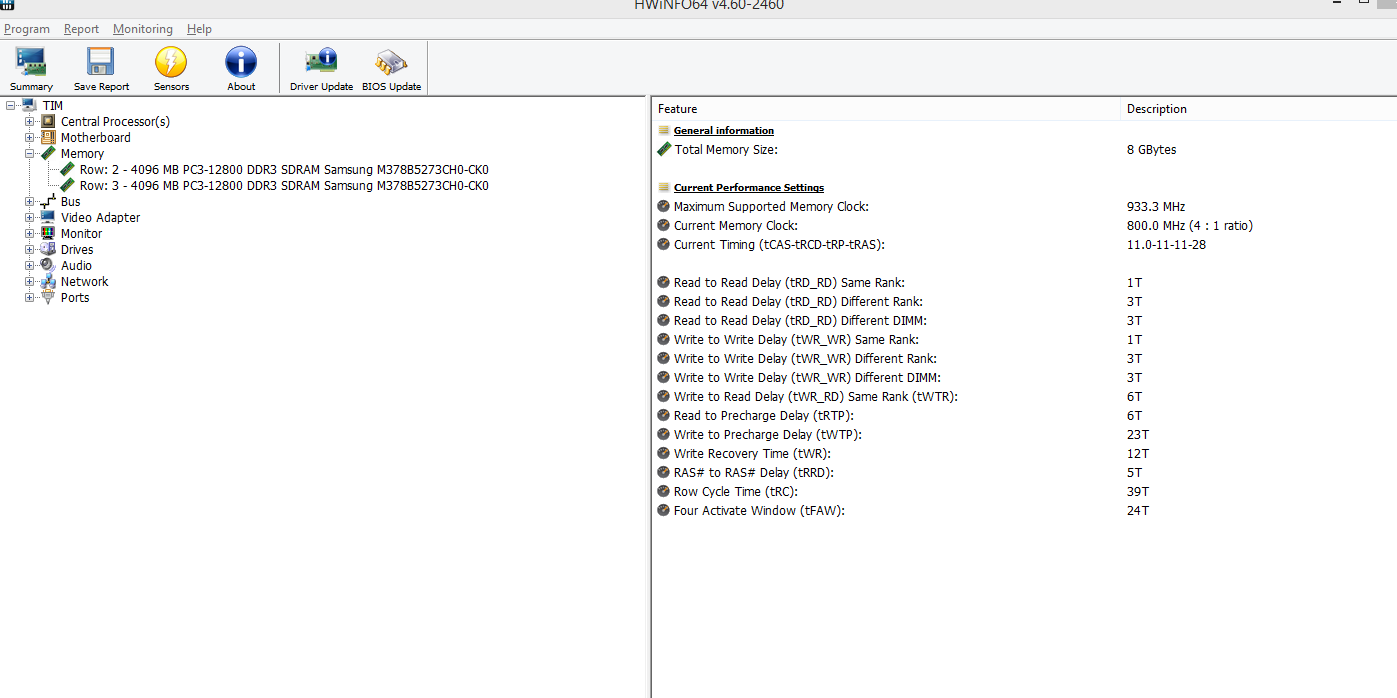
Task: Select Row: 2 Samsung memory entry text
Action: point(284,169)
